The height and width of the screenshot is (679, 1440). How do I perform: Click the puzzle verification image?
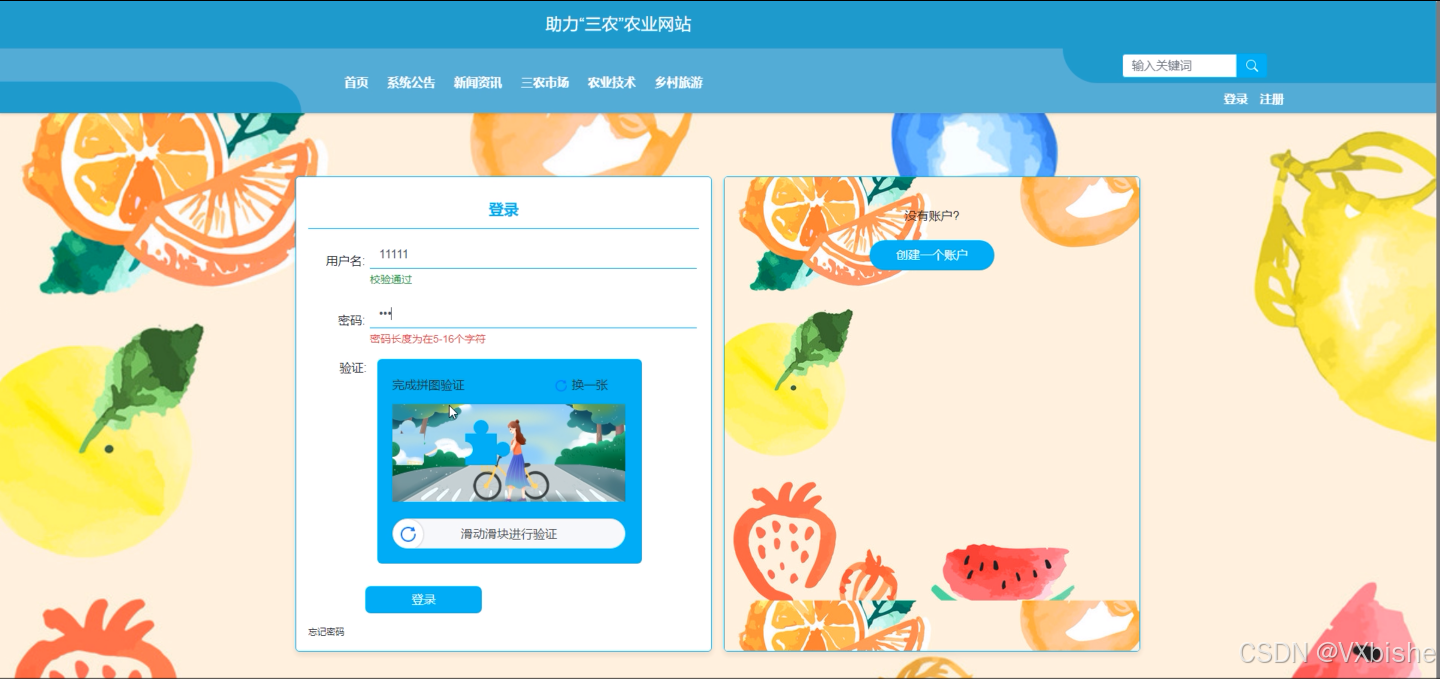(509, 453)
